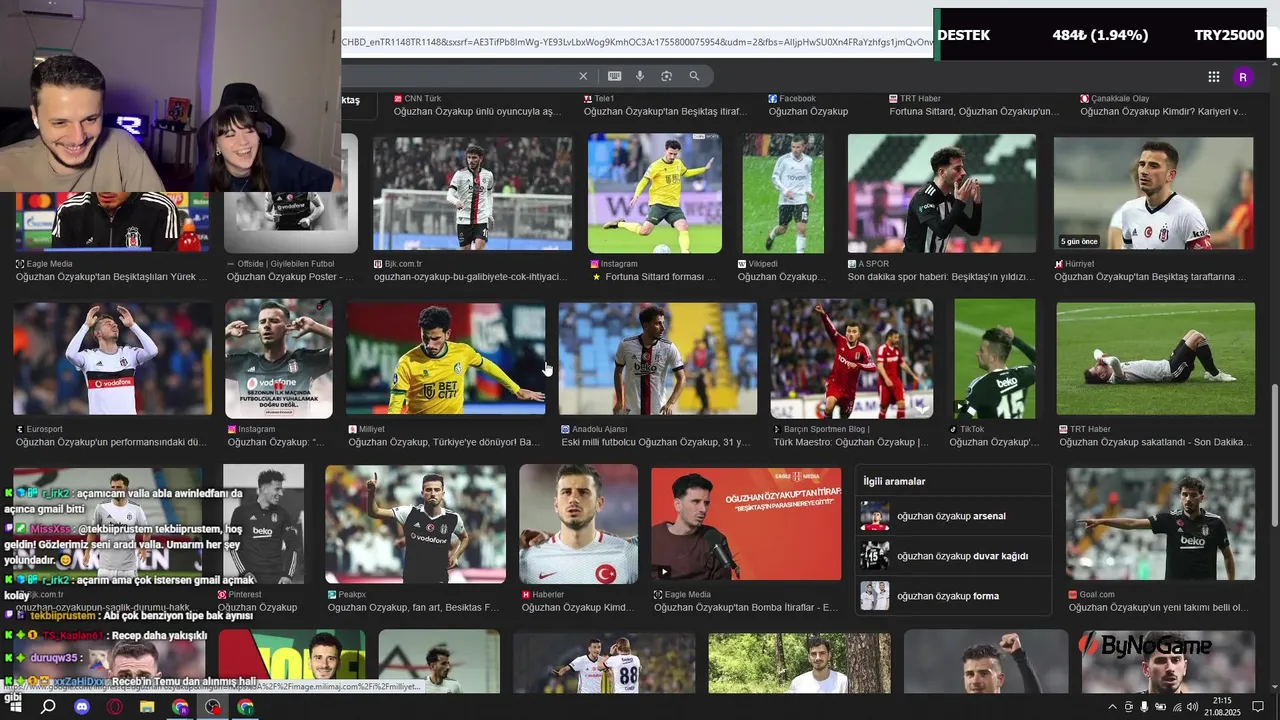
Task: Open File Explorer from the taskbar
Action: (147, 707)
